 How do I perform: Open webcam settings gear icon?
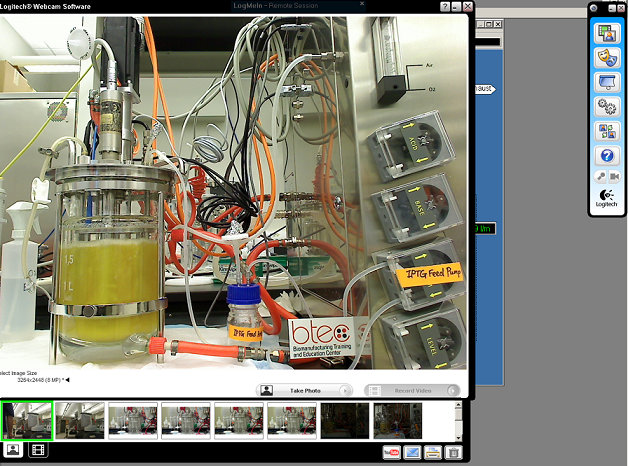[x=606, y=106]
